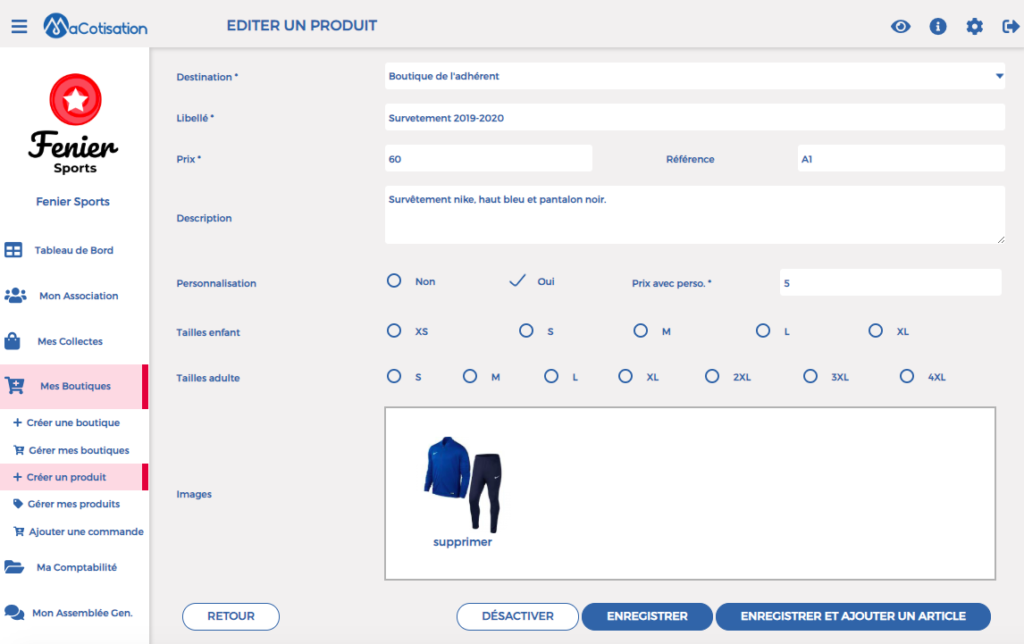The image size is (1024, 644).
Task: Collapse the Mes Boutiques menu section
Action: 74,386
